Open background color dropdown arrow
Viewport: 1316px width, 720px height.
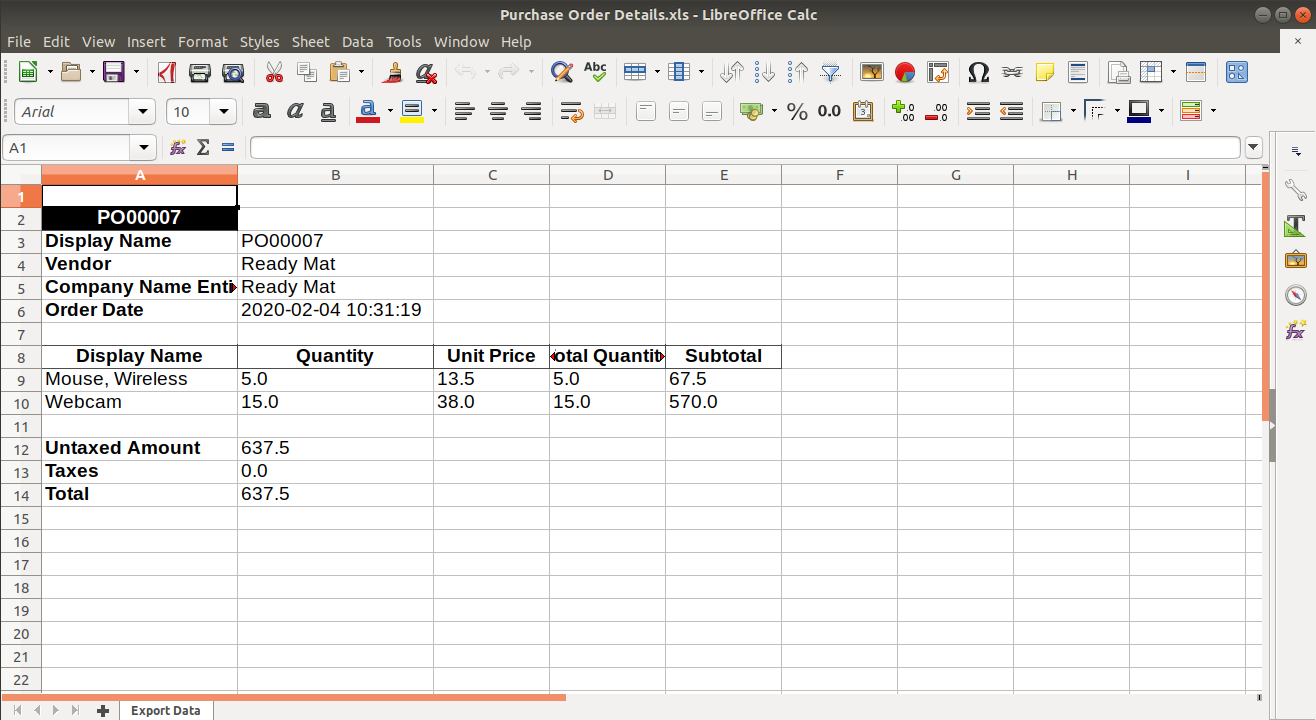433,111
